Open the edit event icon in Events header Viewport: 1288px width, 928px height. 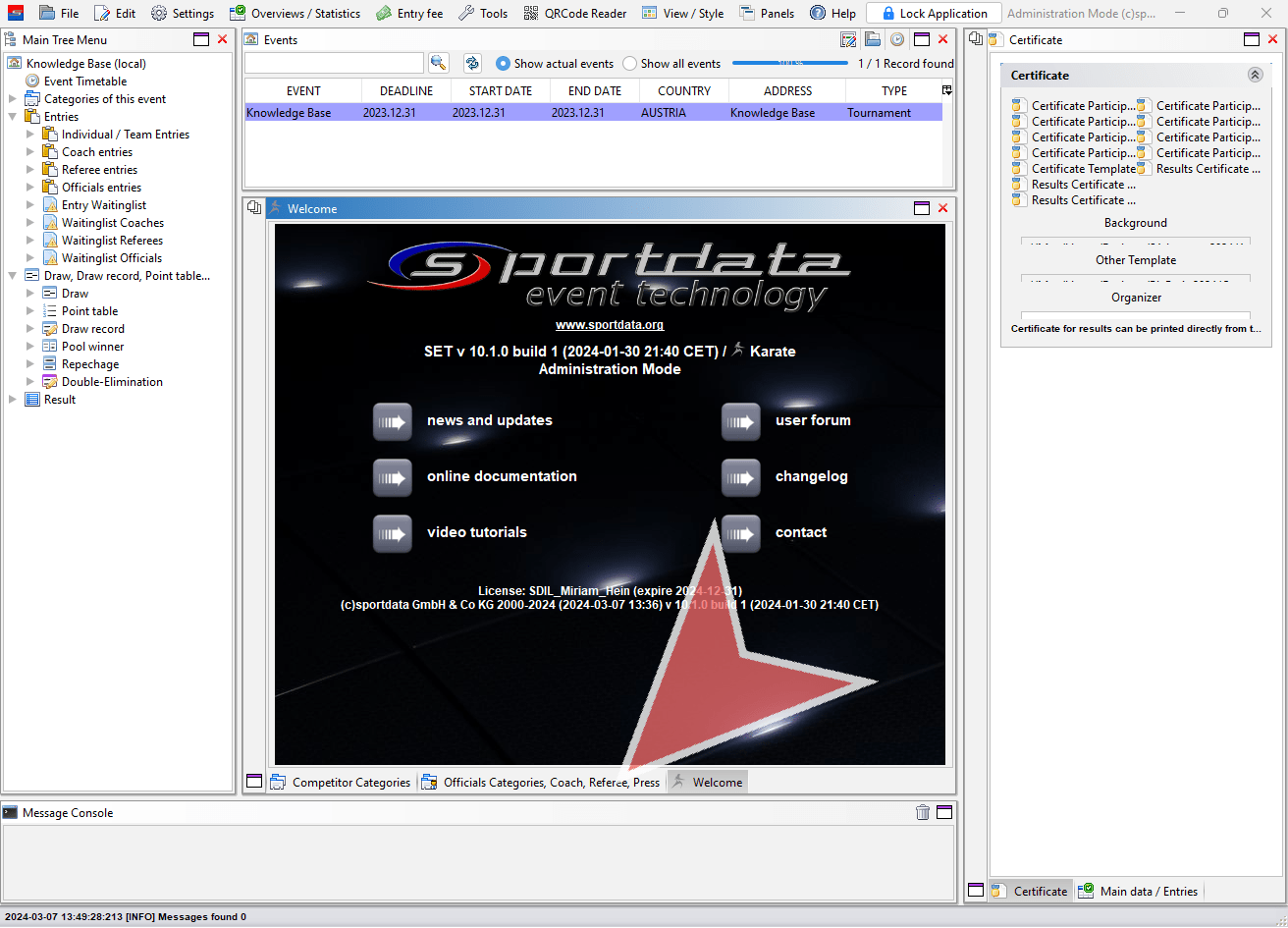tap(848, 39)
